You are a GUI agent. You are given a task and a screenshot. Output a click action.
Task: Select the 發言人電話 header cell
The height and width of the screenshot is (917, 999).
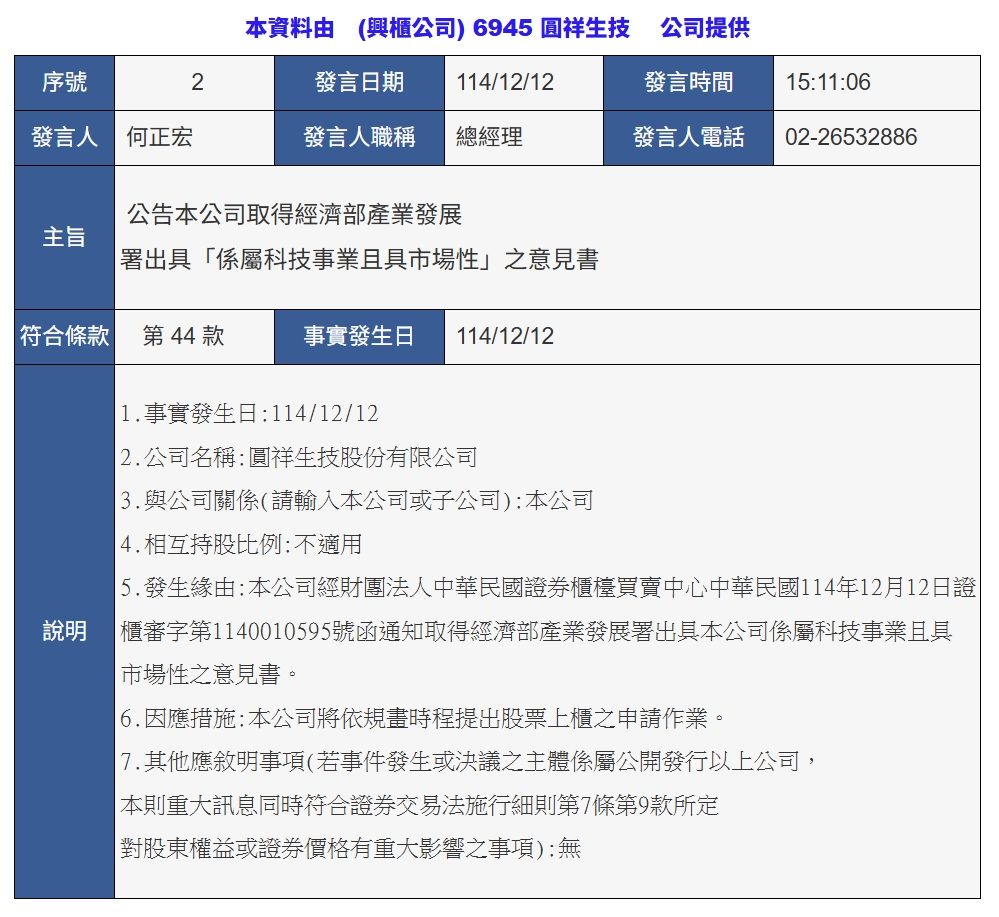coord(689,138)
